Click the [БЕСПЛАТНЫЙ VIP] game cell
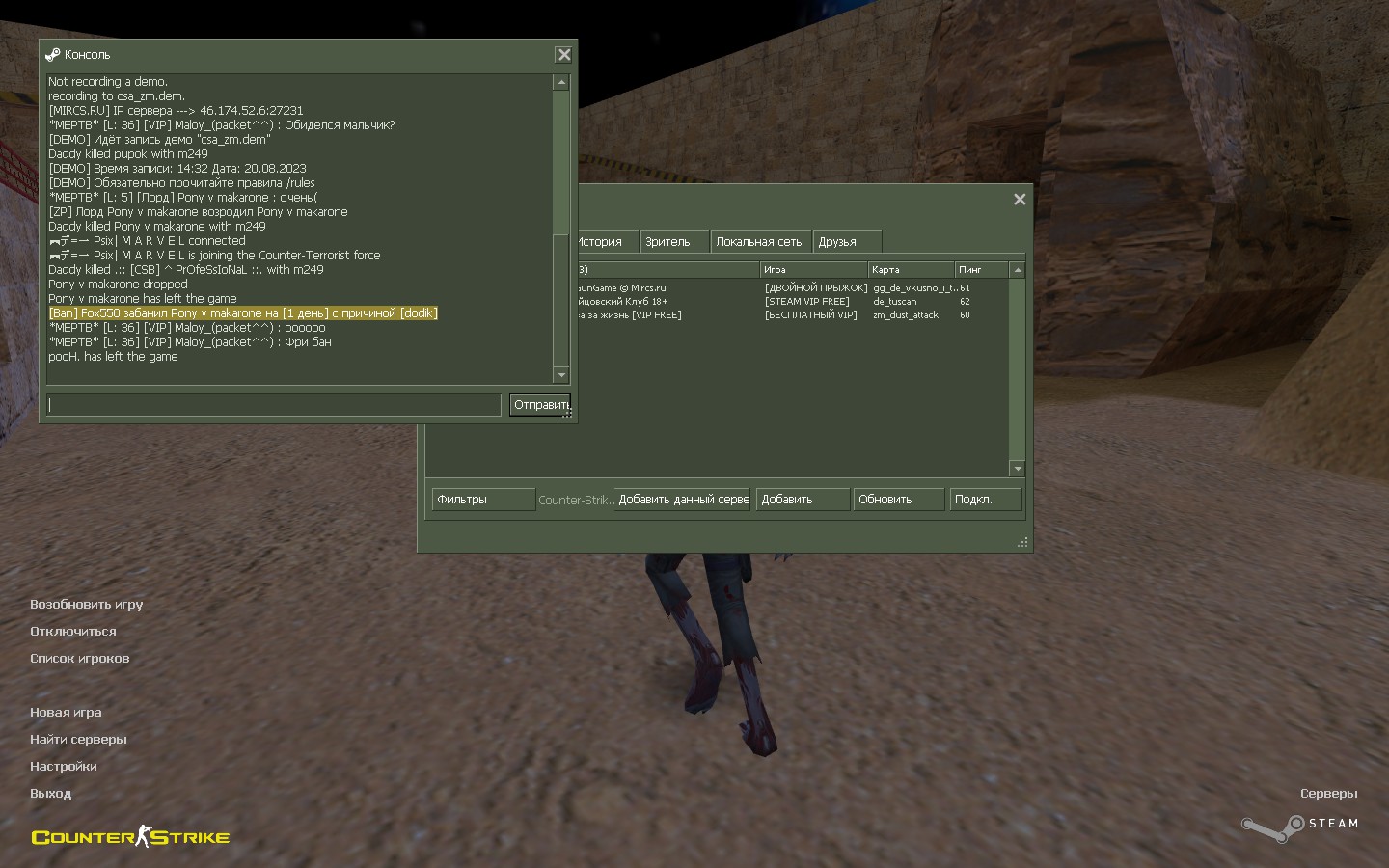Screen dimensions: 1389x868 810,315
